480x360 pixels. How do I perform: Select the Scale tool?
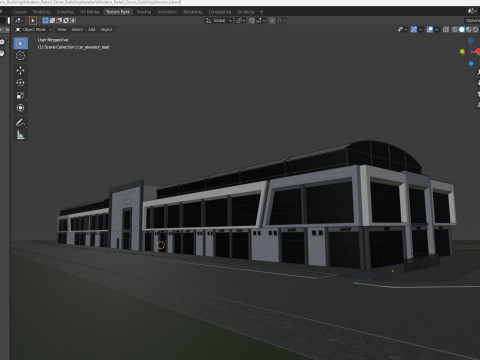pos(21,95)
